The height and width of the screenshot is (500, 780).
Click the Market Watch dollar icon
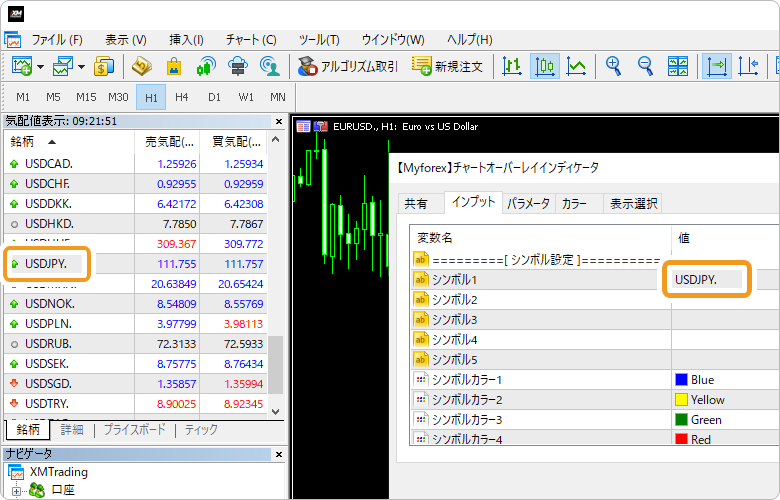click(103, 66)
